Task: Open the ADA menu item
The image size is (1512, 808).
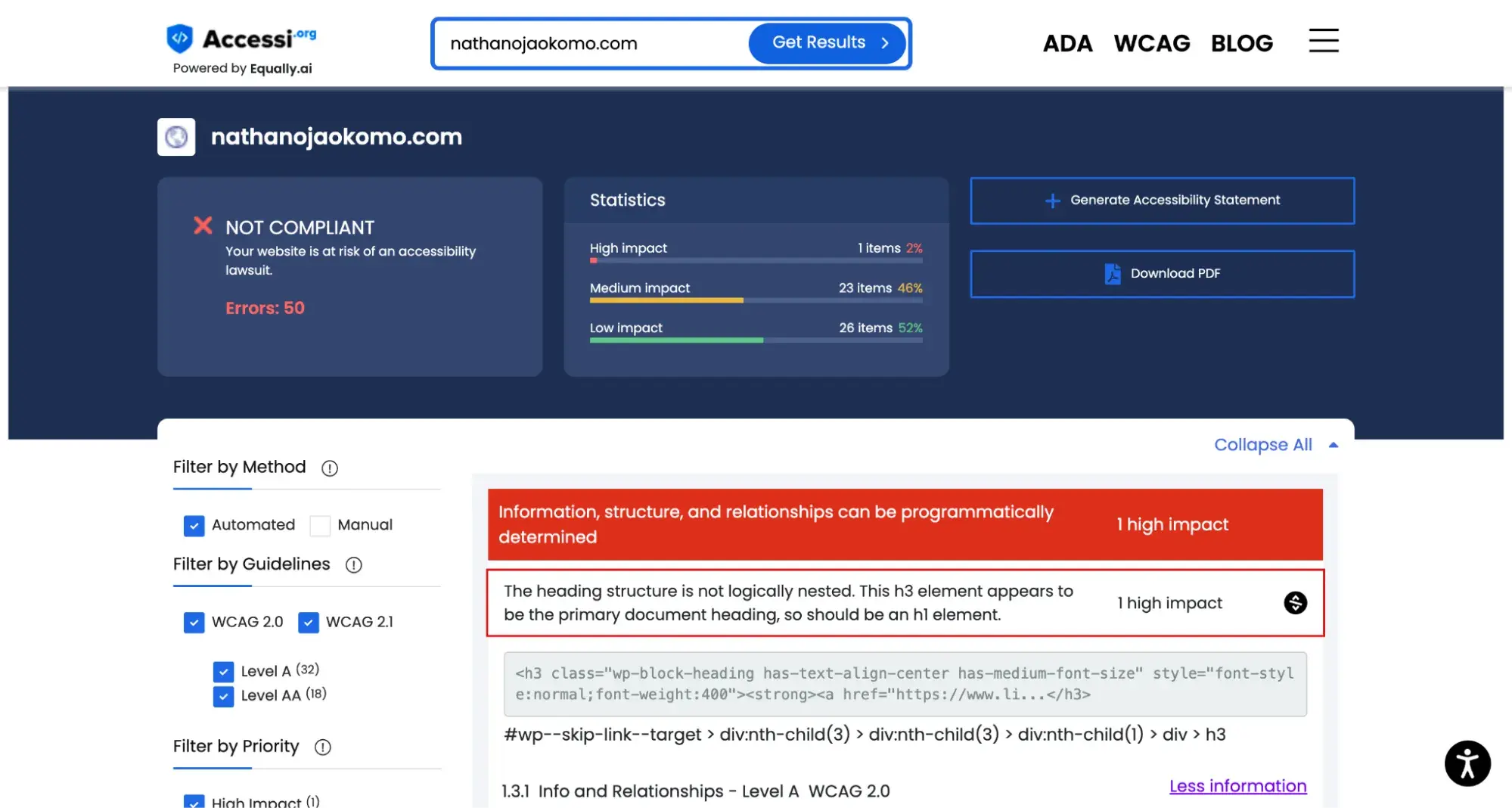Action: (1067, 43)
